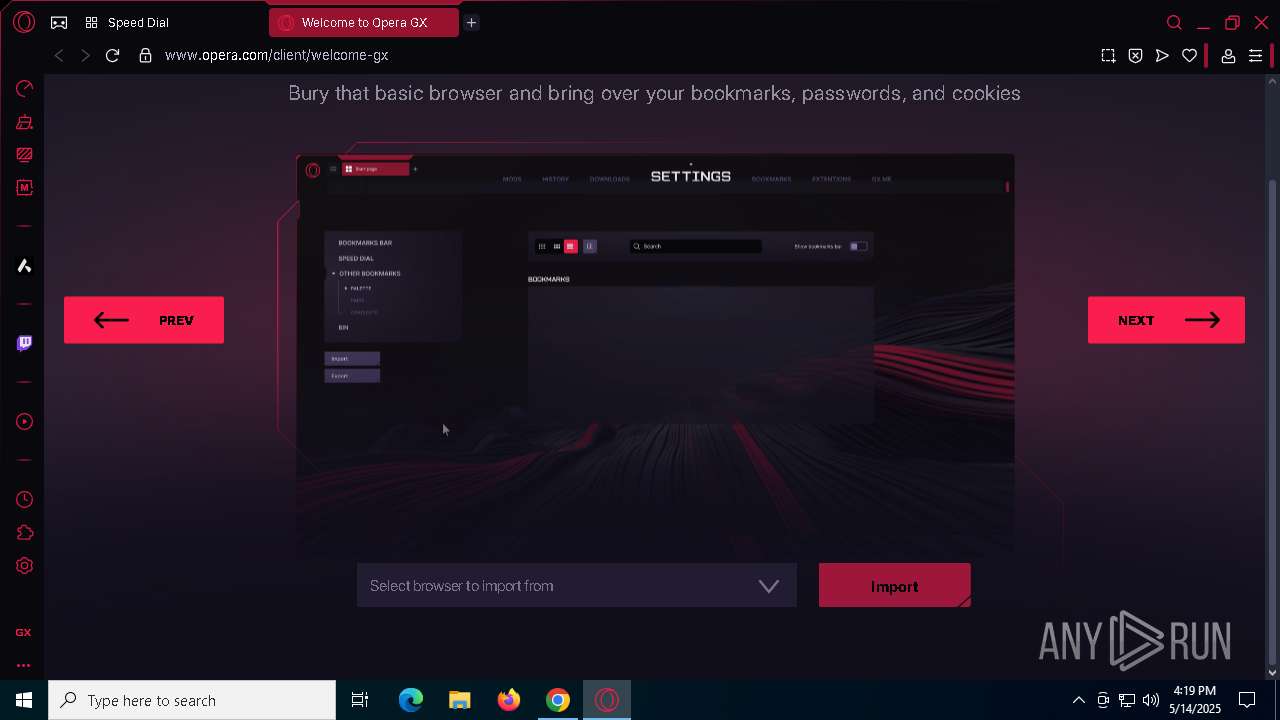Open GX Corner gamepad icon
Viewport: 1280px width, 720px height.
(x=59, y=23)
